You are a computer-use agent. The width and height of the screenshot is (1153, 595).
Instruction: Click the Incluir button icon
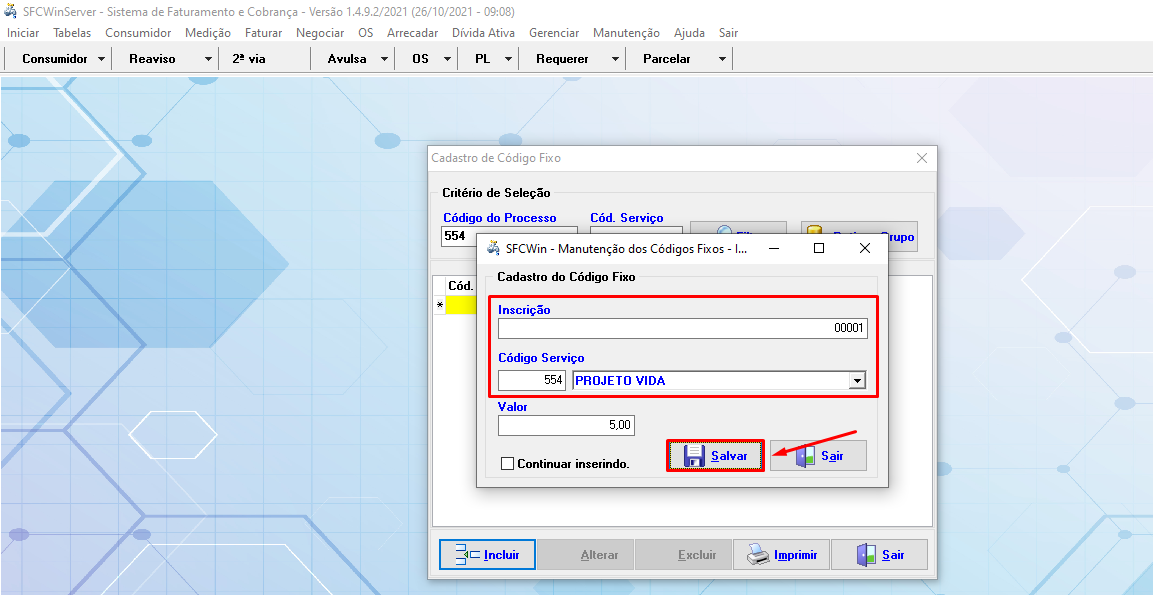pyautogui.click(x=467, y=555)
